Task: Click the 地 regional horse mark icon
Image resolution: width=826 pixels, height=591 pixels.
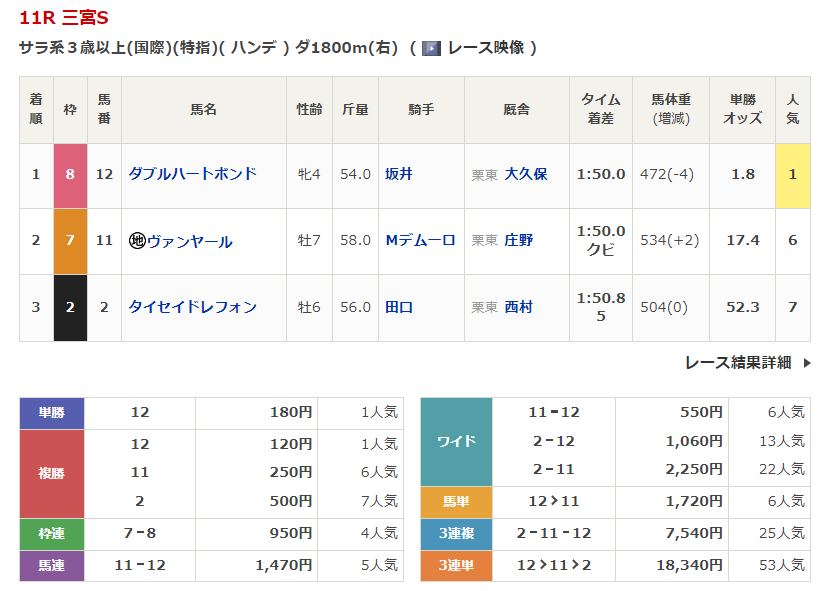Action: click(x=137, y=241)
